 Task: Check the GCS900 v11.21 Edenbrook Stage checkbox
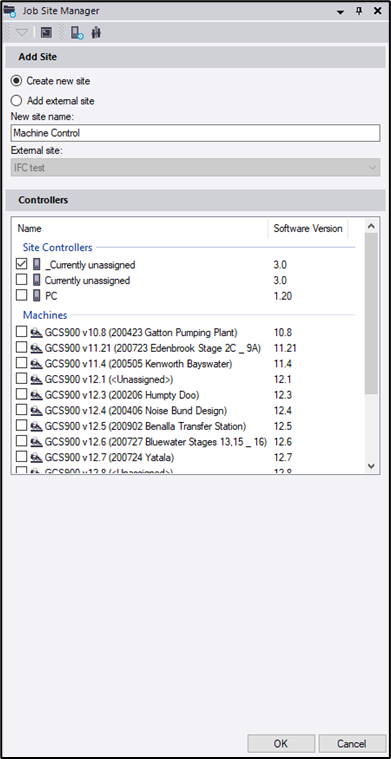click(x=21, y=348)
